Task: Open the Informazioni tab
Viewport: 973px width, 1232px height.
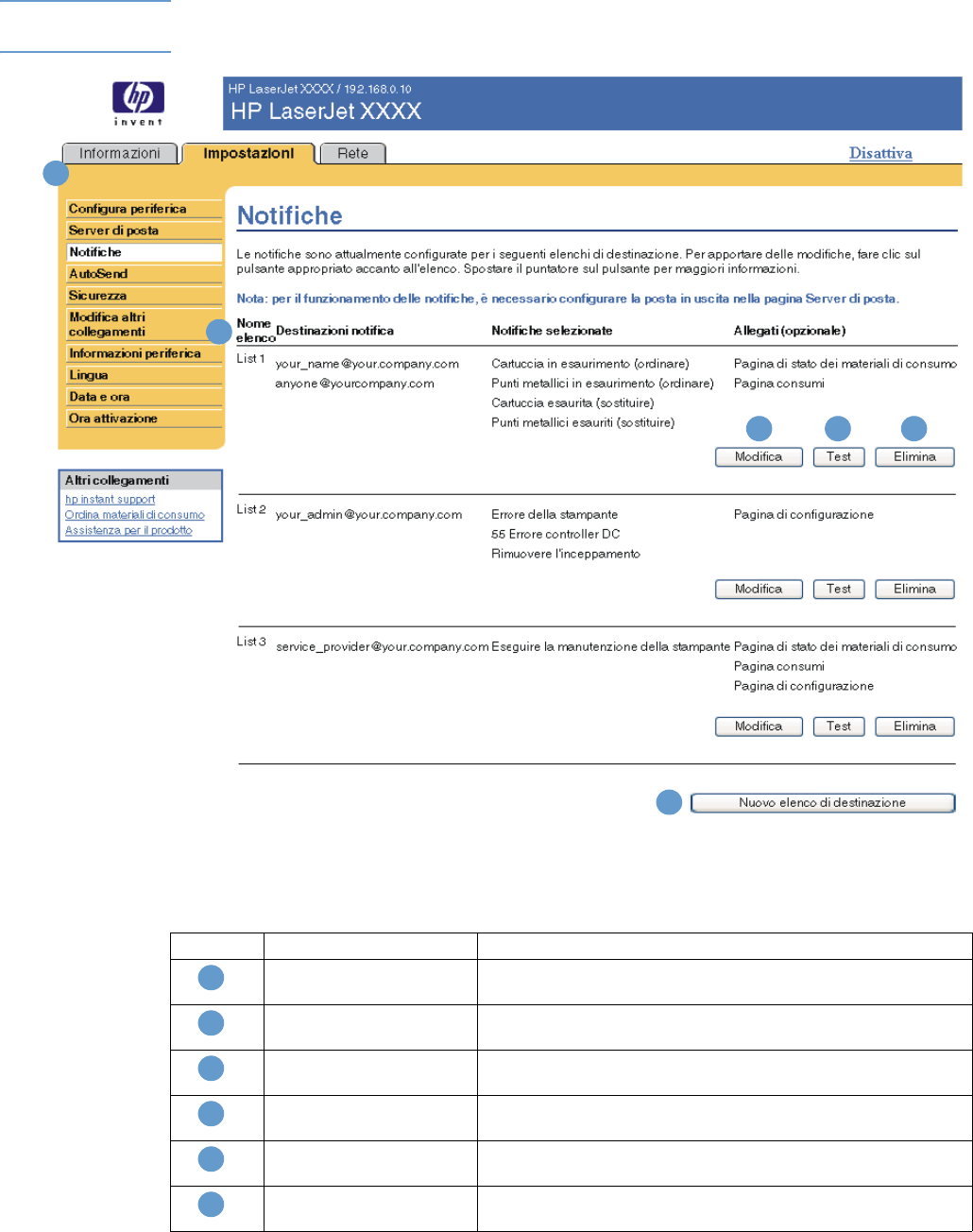Action: [x=119, y=153]
